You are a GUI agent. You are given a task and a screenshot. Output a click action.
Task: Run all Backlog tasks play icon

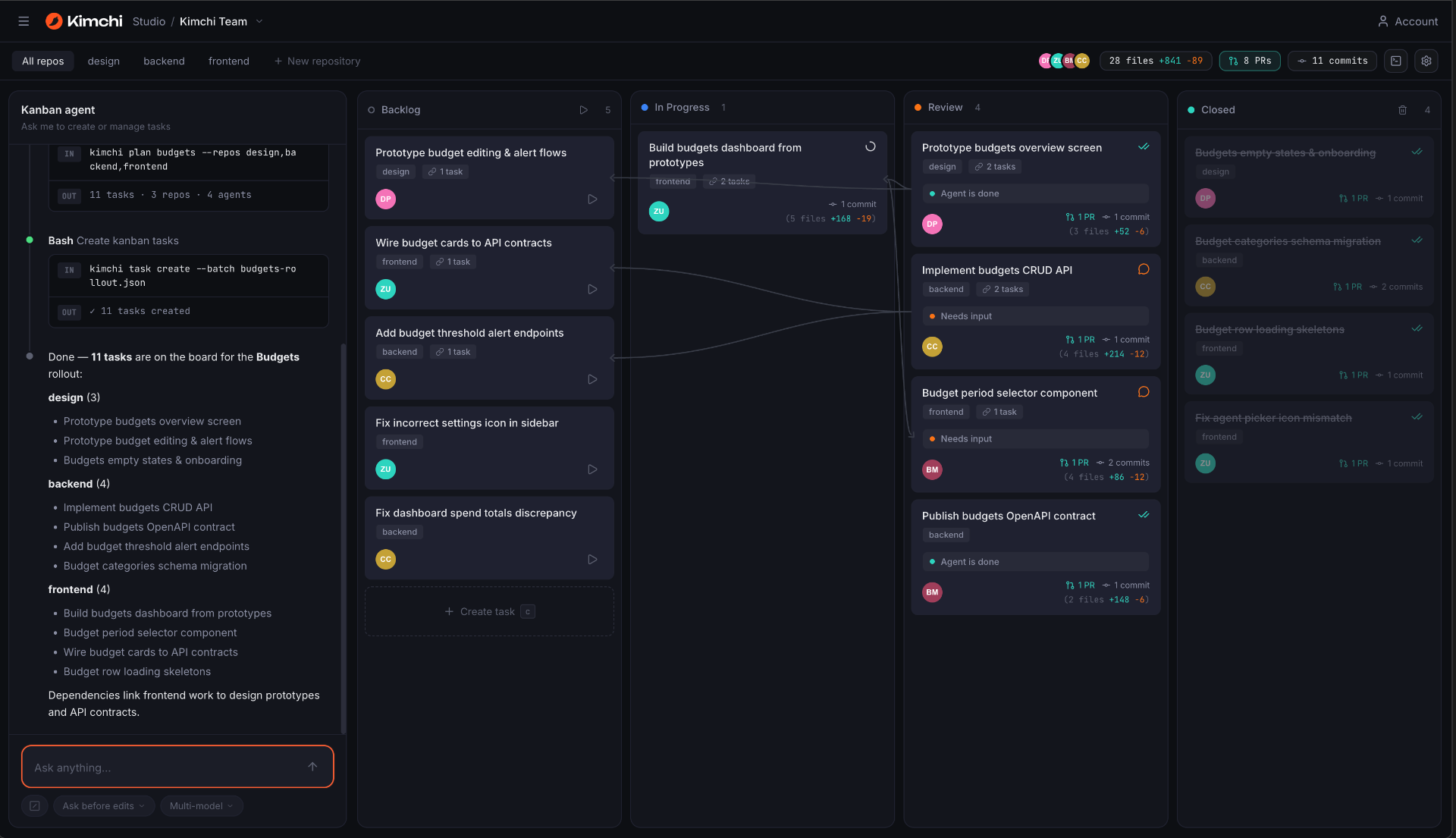coord(583,110)
